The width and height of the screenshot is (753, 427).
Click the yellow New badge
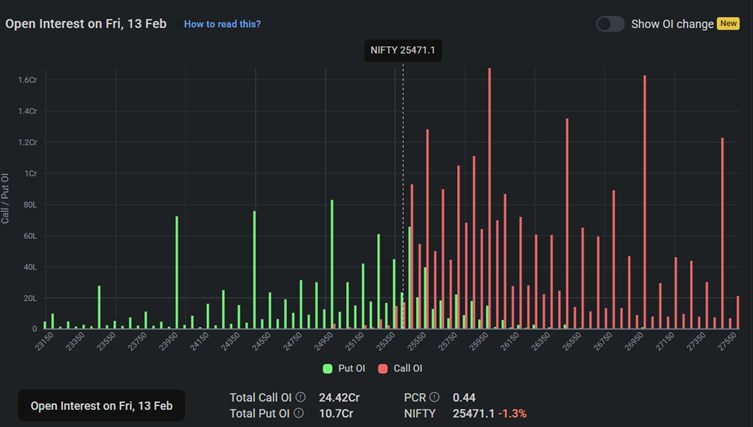click(727, 24)
